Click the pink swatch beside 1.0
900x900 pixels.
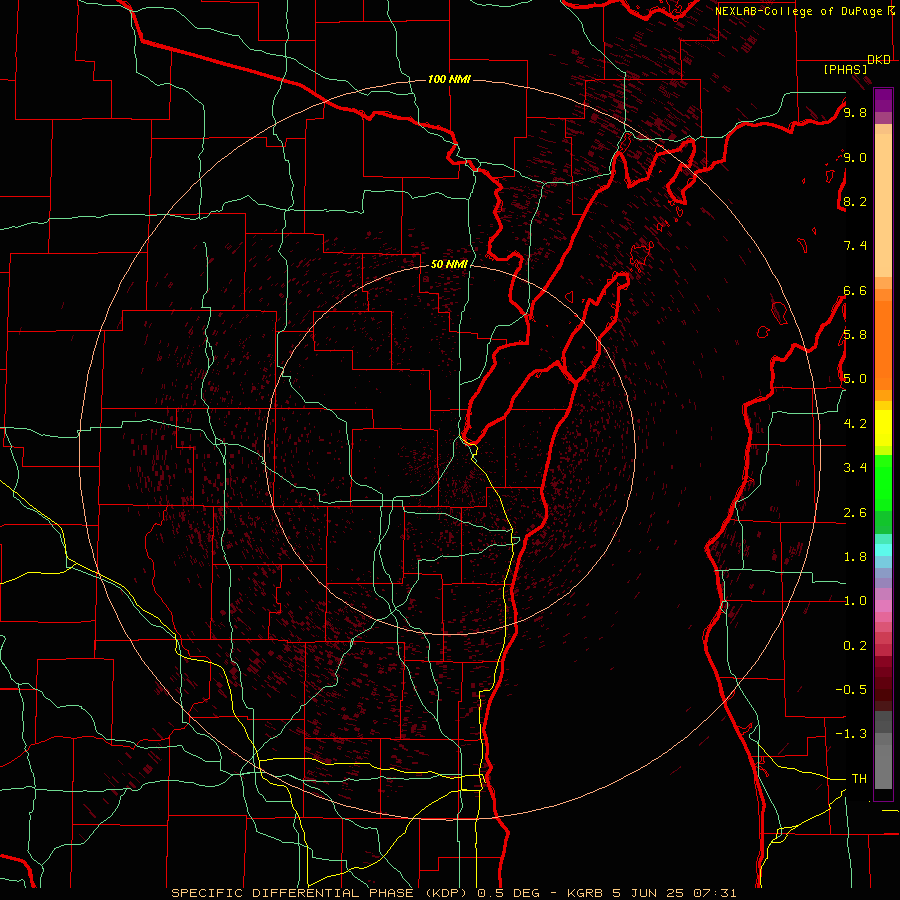point(883,606)
